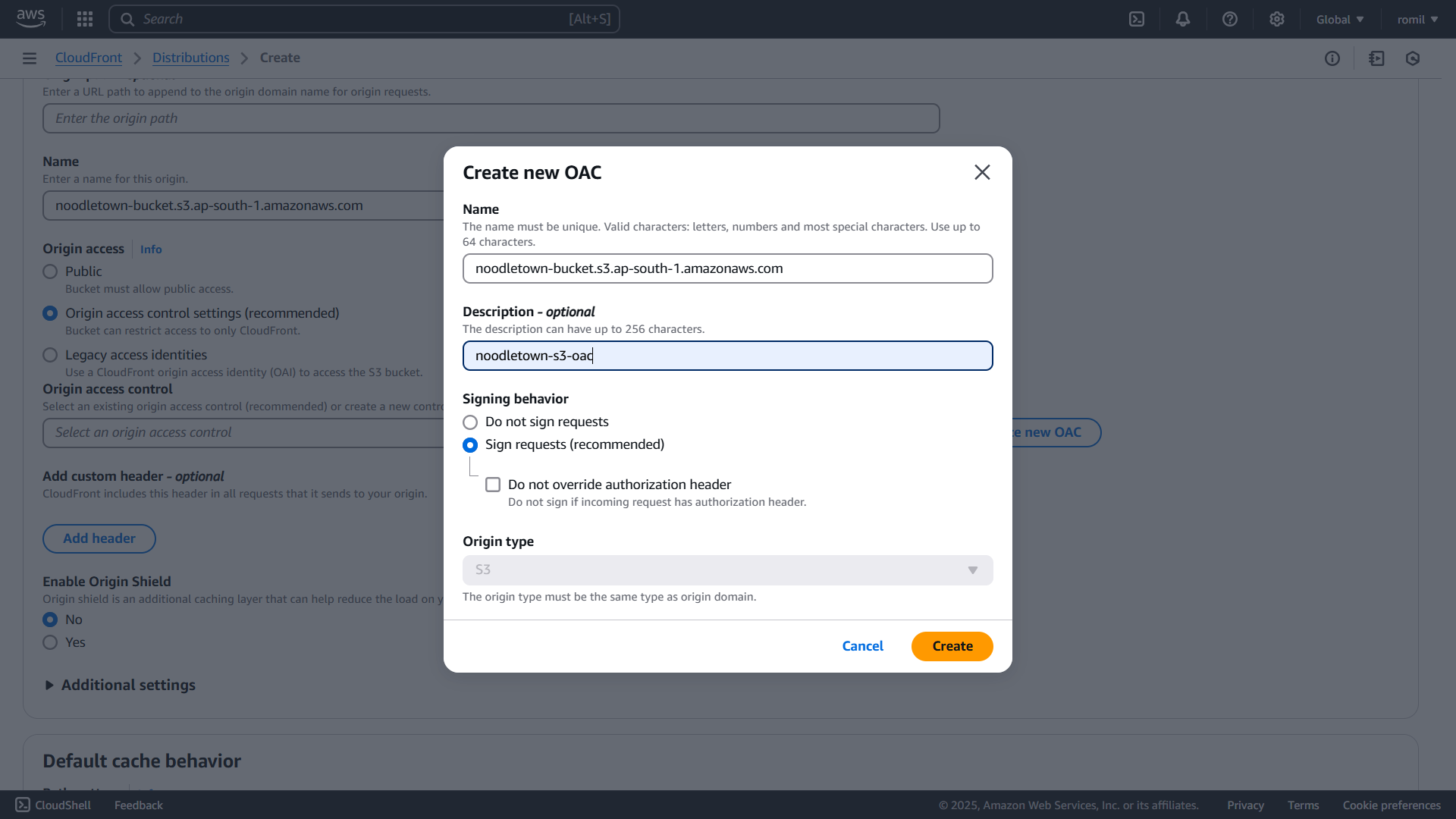Click the hexagon preferences icon
The image size is (1456, 819).
[1413, 58]
